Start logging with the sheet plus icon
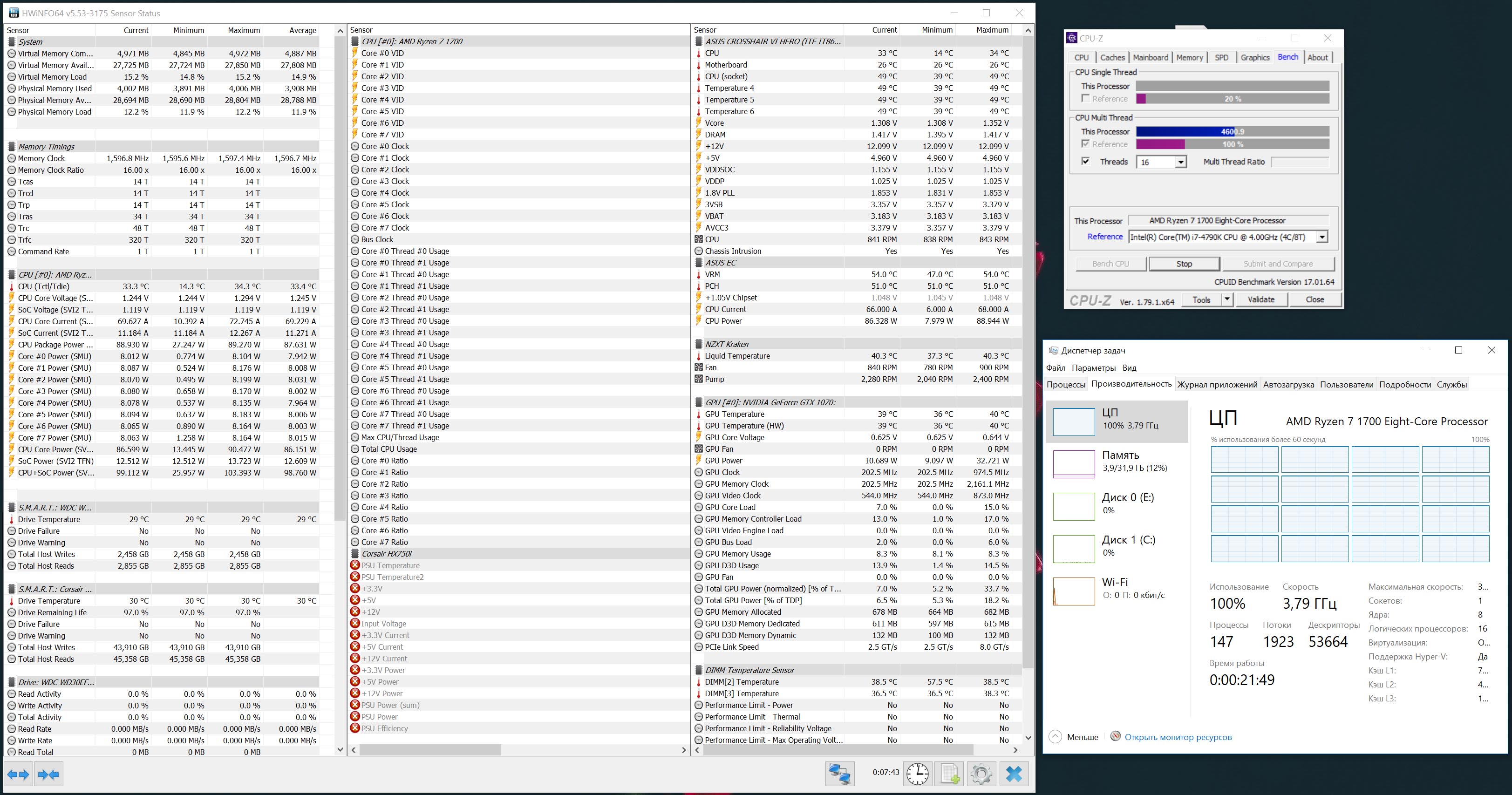The height and width of the screenshot is (795, 1512). coord(950,774)
